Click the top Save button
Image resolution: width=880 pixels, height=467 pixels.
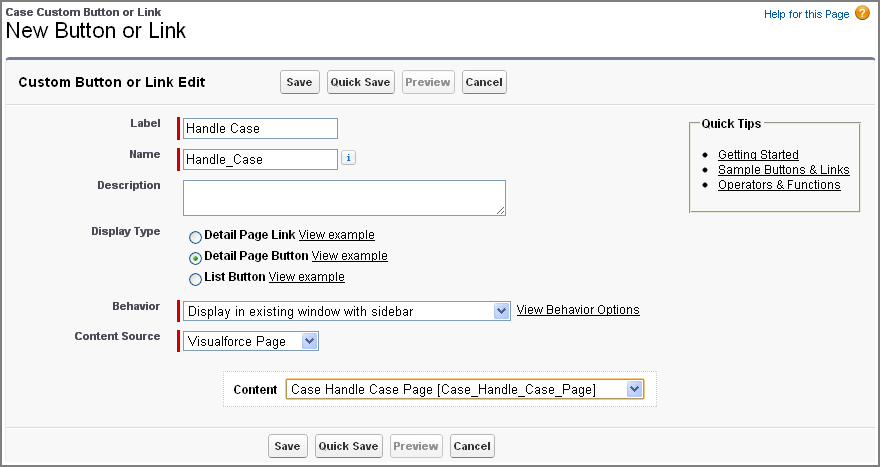(300, 82)
